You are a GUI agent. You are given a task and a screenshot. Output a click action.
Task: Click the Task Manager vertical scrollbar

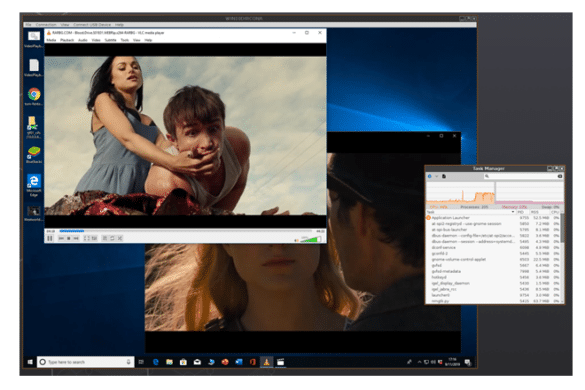[562, 228]
